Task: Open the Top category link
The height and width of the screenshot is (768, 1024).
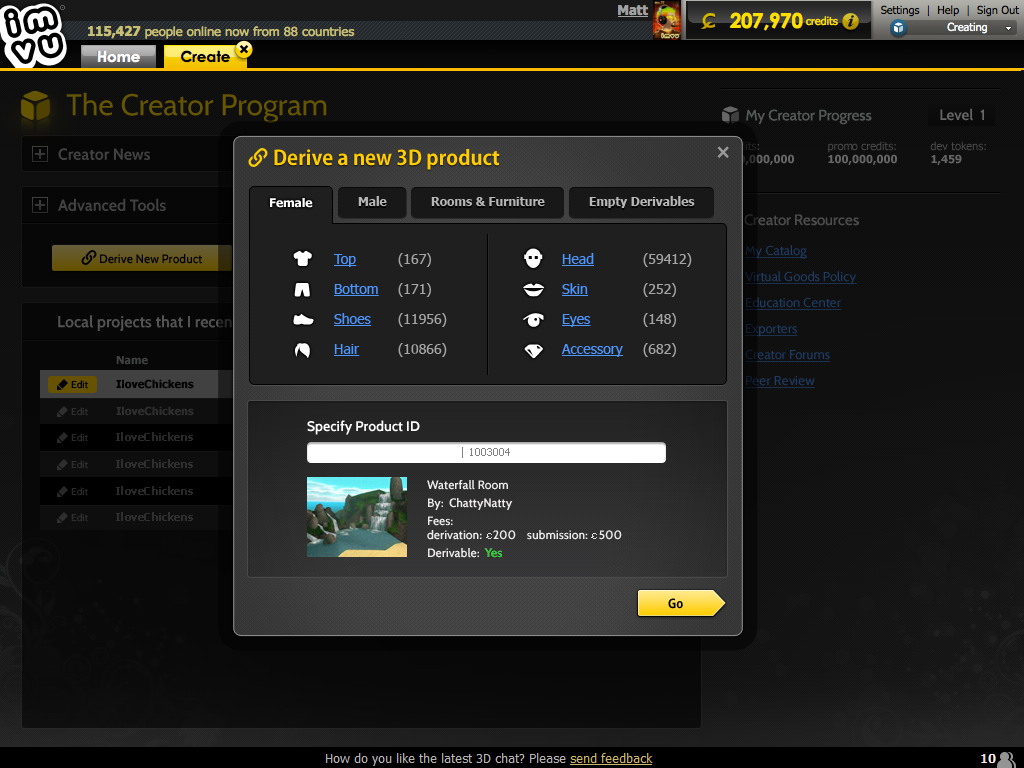Action: click(345, 259)
